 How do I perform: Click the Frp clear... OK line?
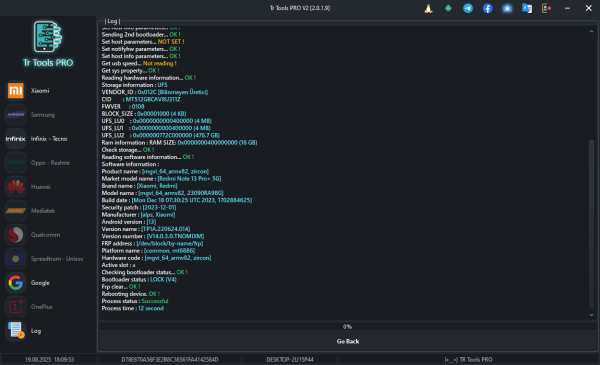click(x=121, y=287)
